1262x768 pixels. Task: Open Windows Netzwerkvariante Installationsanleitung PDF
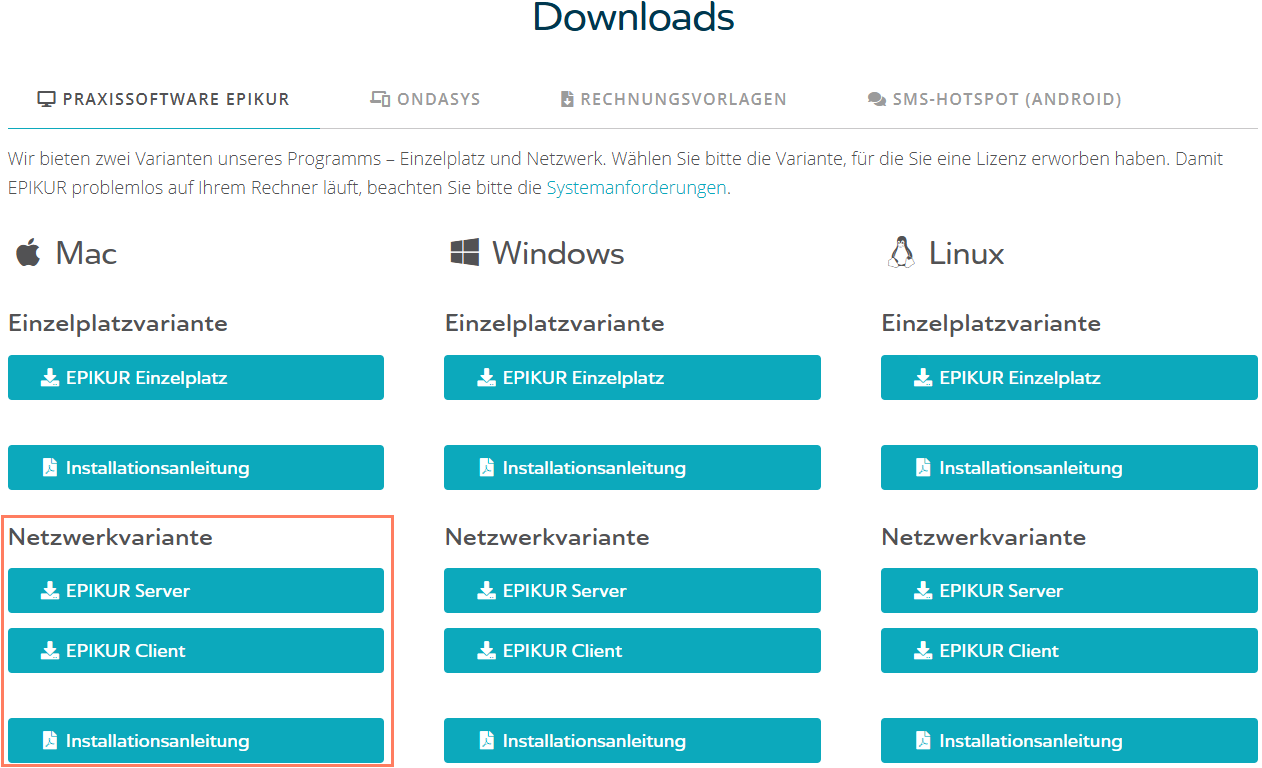[632, 741]
